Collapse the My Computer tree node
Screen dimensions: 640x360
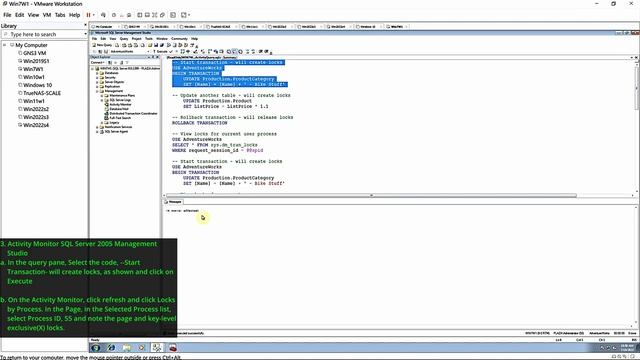pos(5,45)
